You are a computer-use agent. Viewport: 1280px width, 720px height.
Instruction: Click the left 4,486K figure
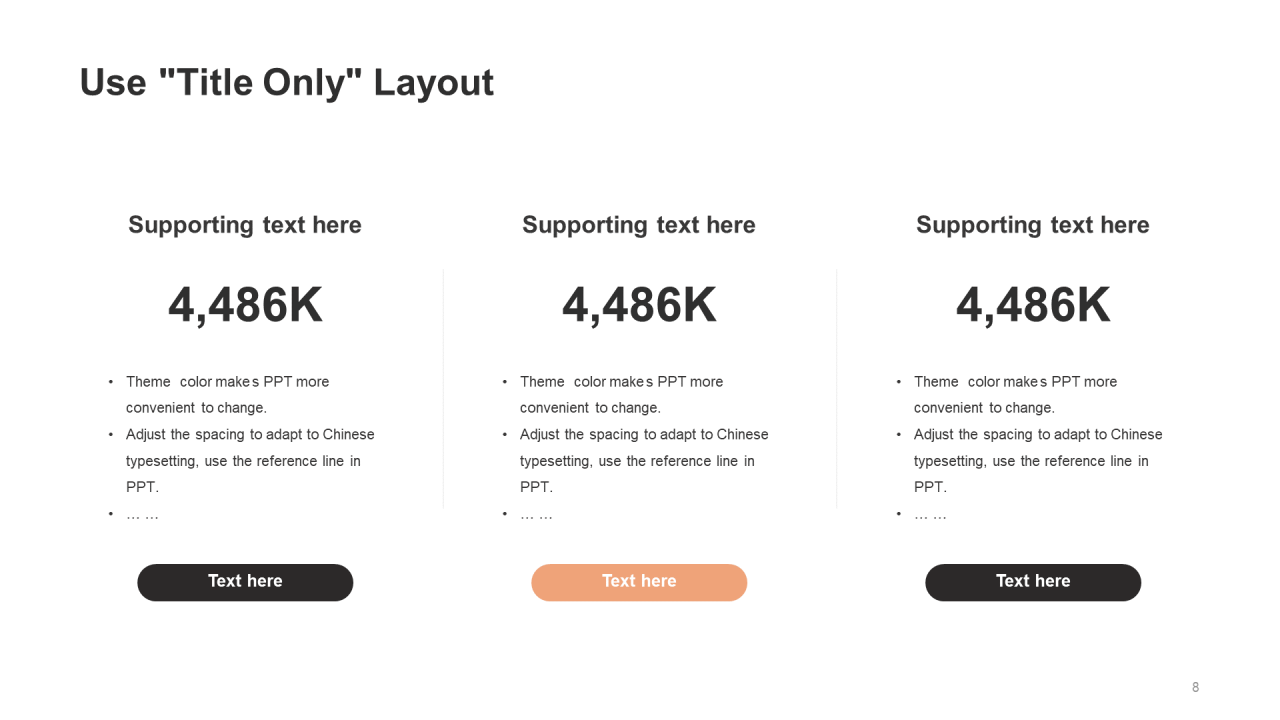point(245,305)
